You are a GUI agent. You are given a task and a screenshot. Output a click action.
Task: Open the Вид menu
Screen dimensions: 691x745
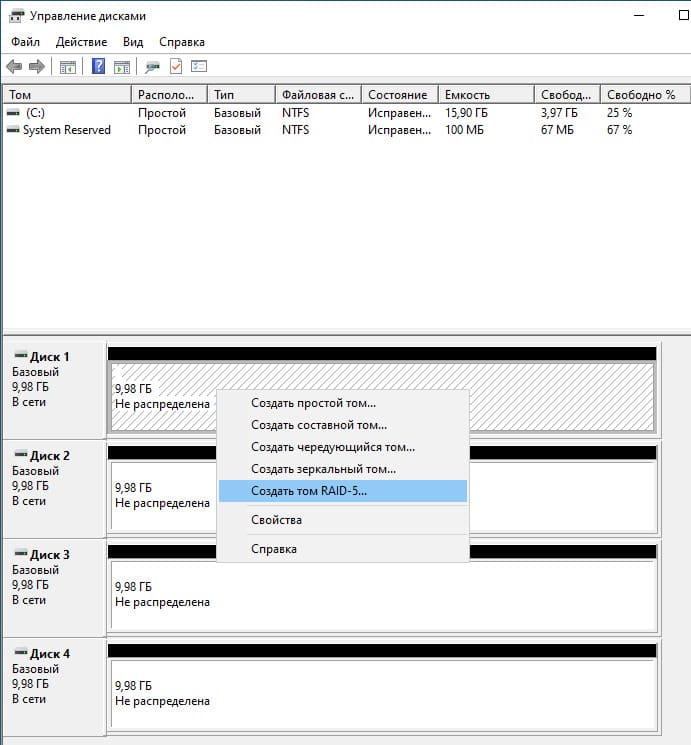(x=133, y=42)
